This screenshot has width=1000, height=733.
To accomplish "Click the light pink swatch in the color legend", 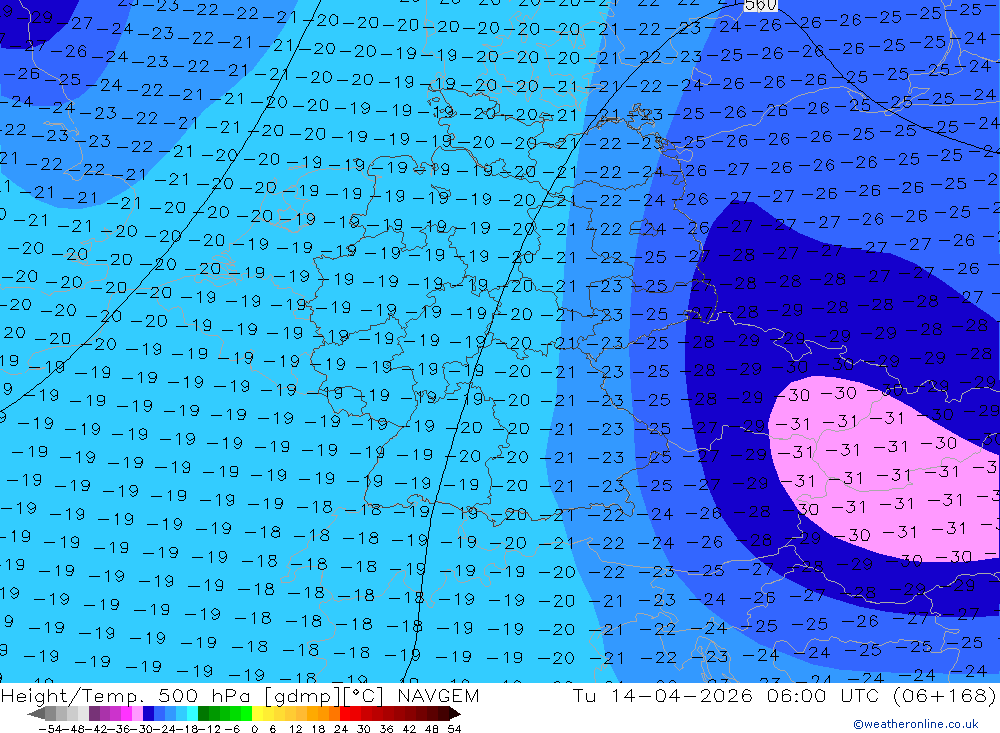I will click(137, 714).
